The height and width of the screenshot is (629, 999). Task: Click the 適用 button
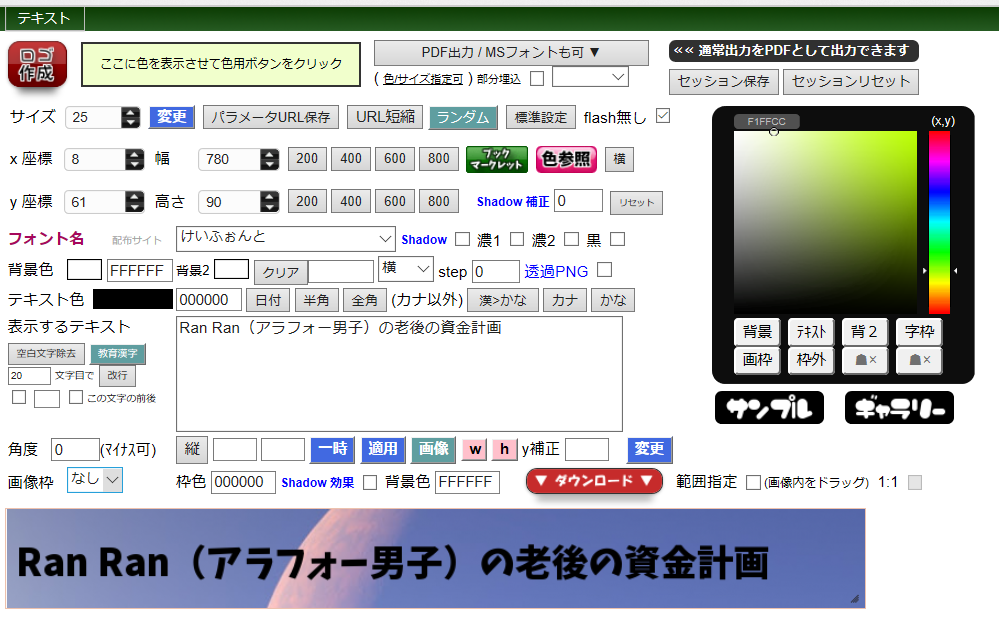click(383, 449)
